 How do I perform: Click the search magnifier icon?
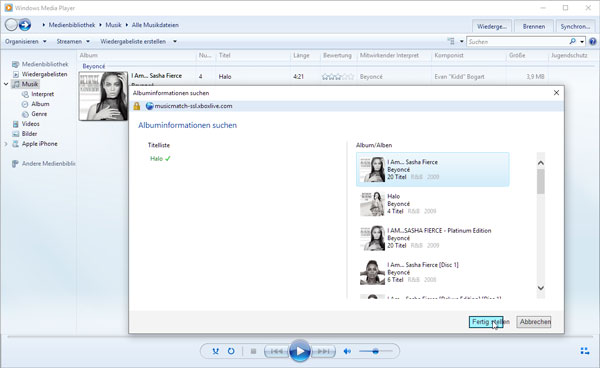(x=572, y=41)
